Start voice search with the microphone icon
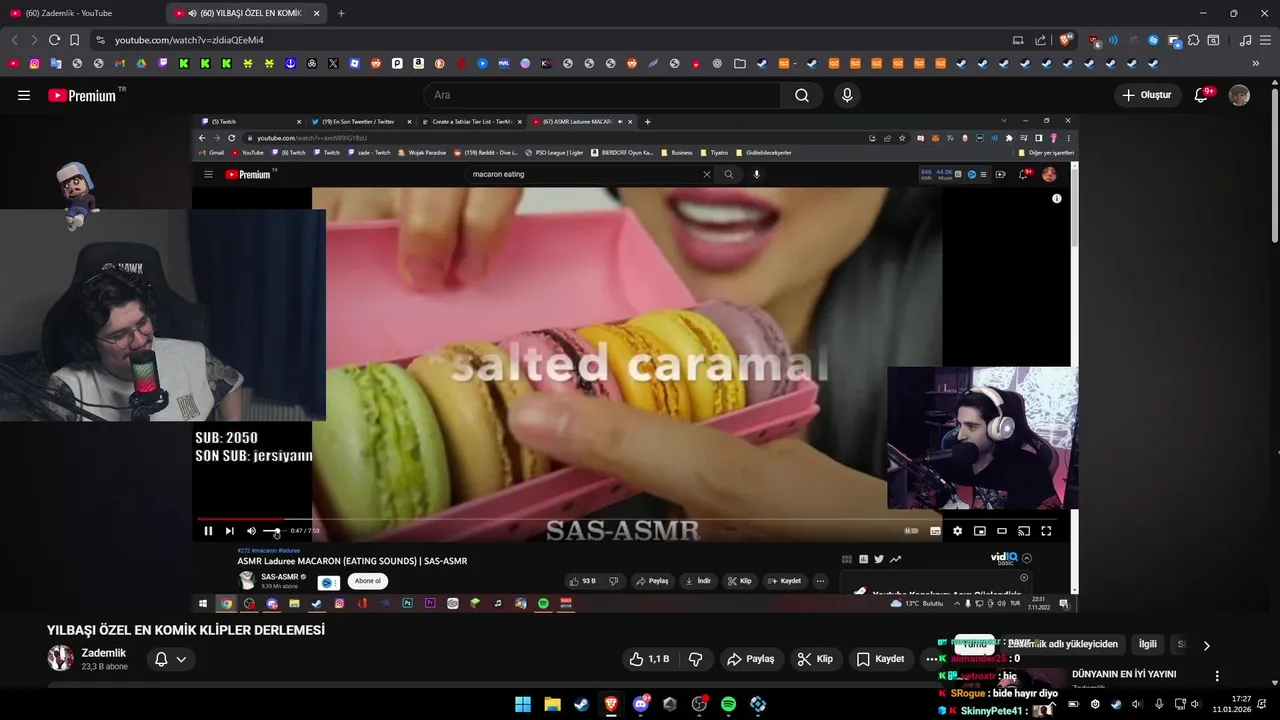Viewport: 1280px width, 720px height. (847, 95)
